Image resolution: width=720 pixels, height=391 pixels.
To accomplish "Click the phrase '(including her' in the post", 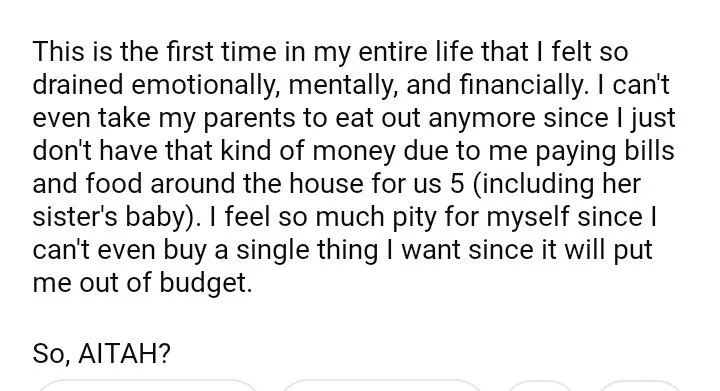I will click(555, 184).
